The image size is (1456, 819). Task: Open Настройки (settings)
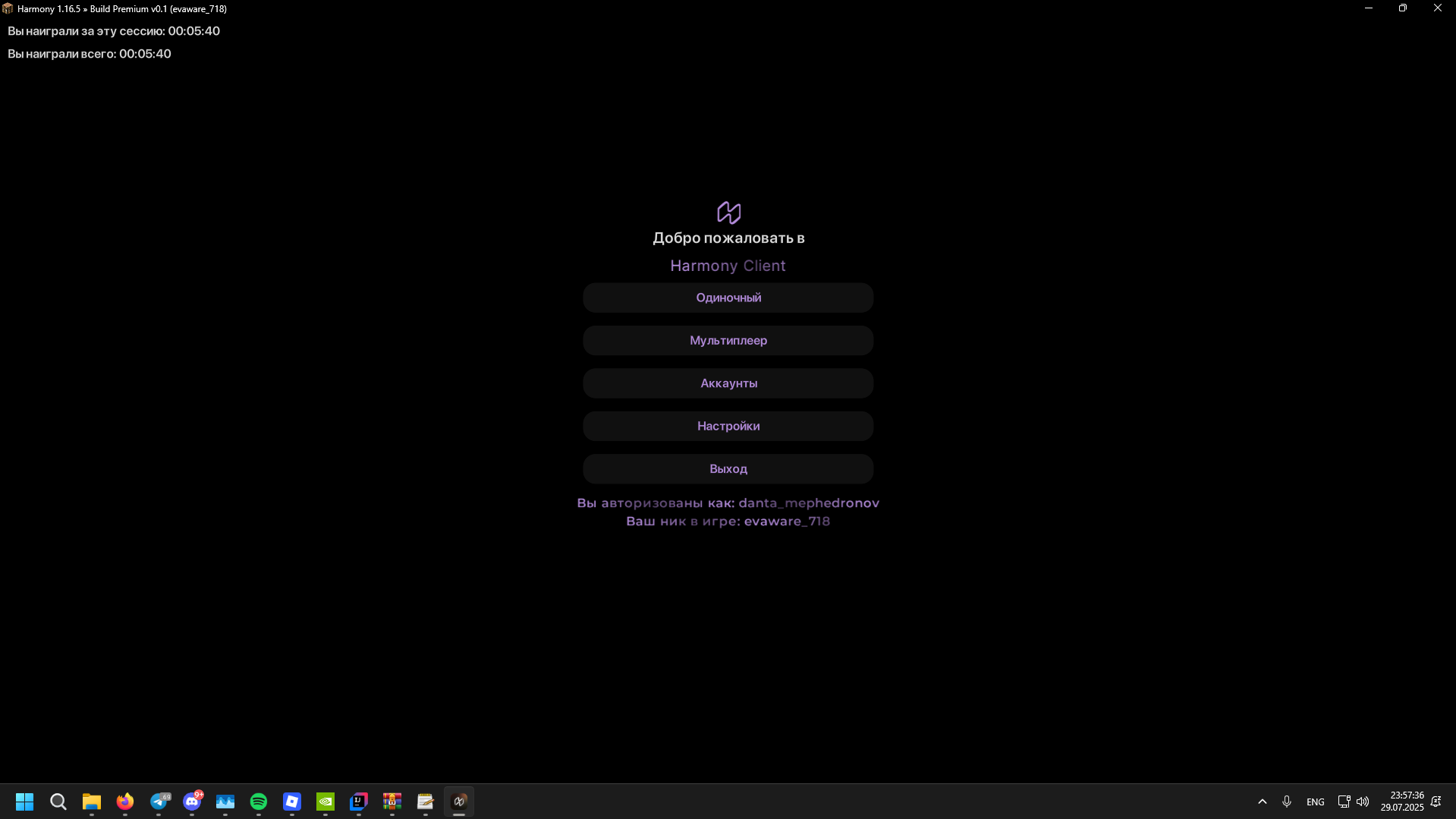click(728, 426)
